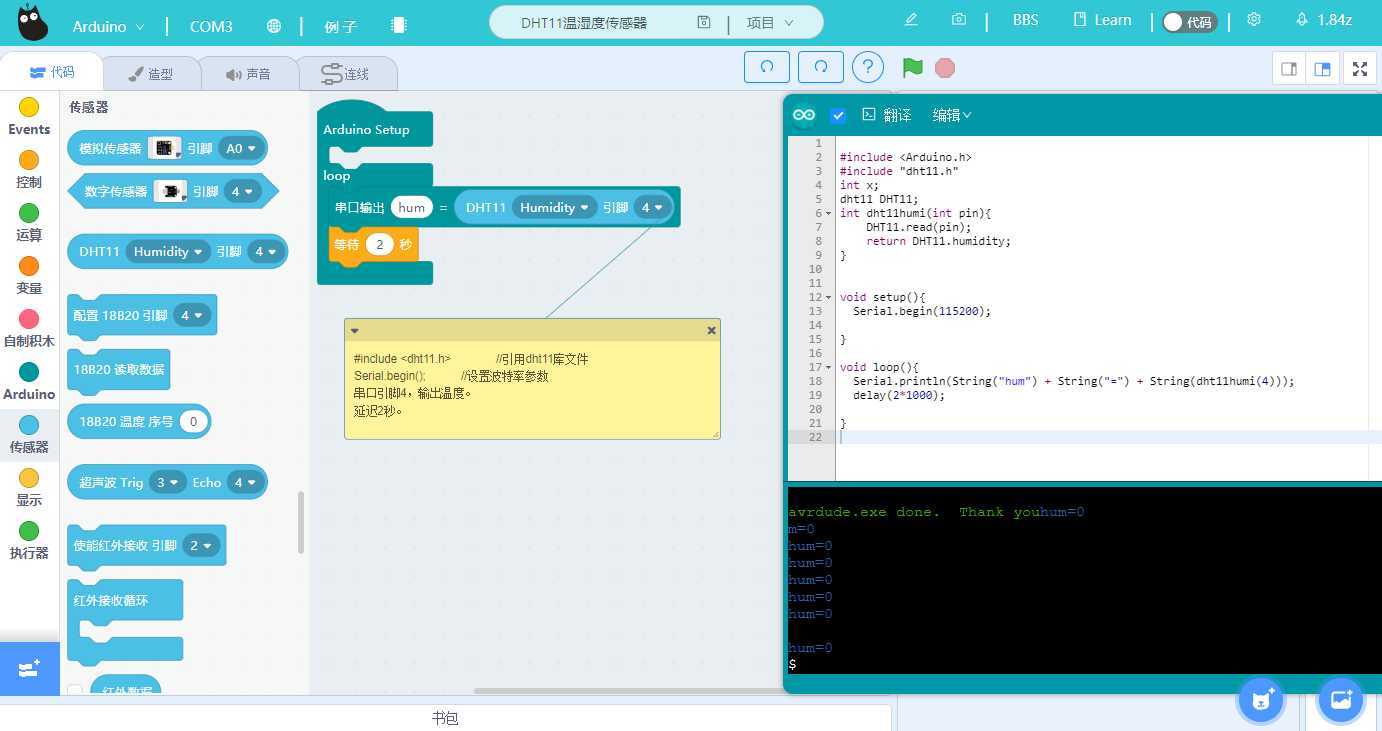Open the globe language selector
Screen dimensions: 1382x731
pos(274,26)
